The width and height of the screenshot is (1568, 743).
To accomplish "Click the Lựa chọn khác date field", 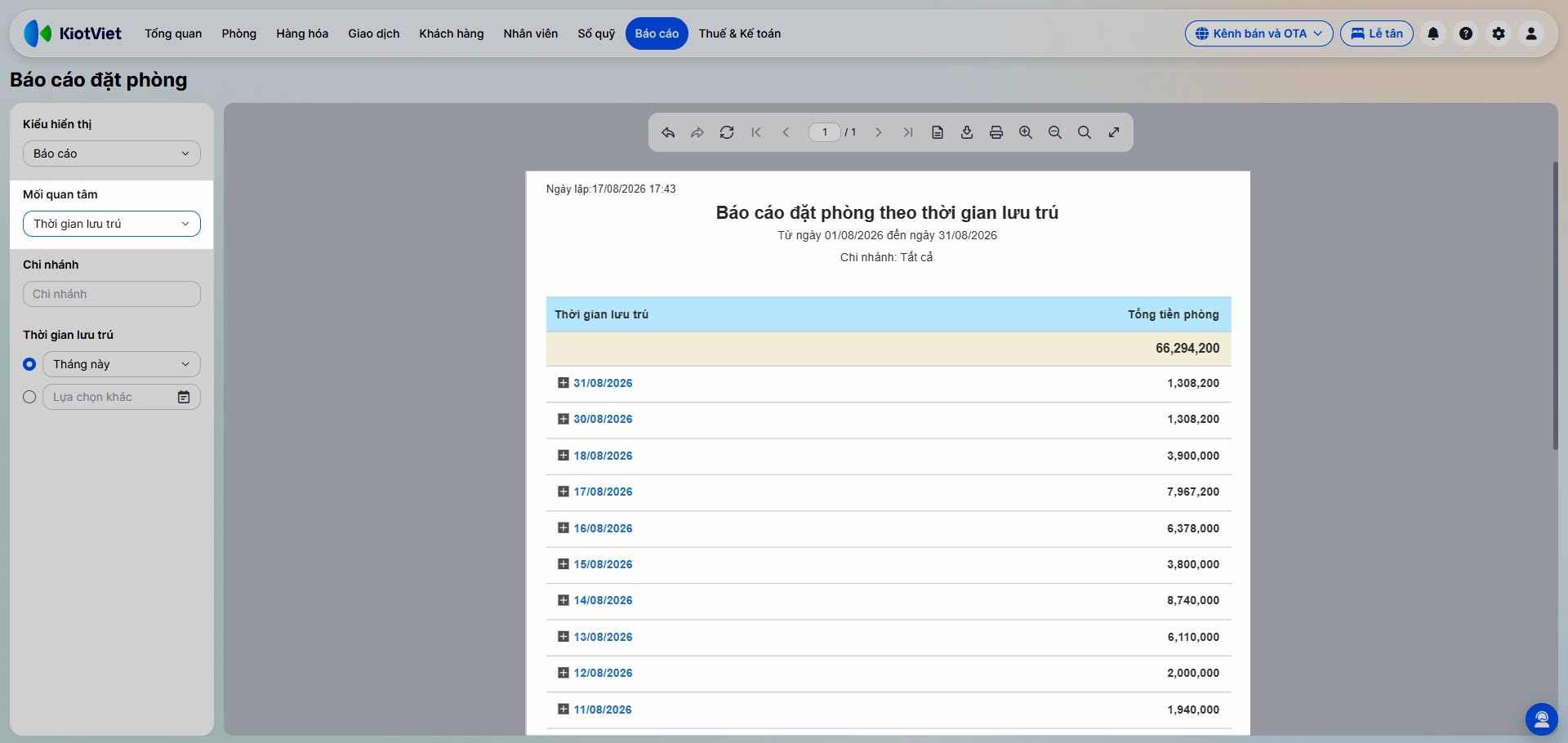I will 122,397.
